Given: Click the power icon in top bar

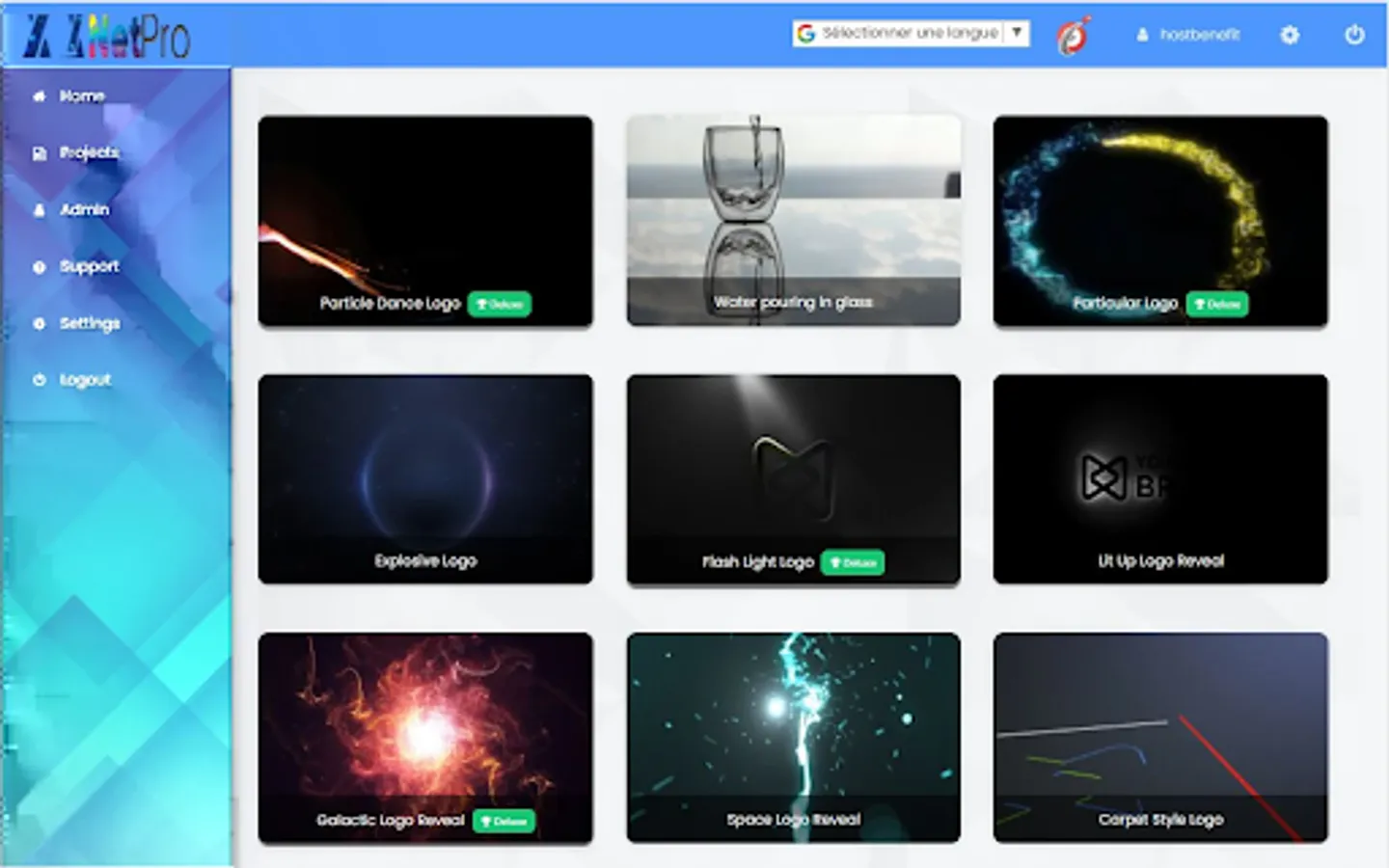Looking at the screenshot, I should coord(1354,35).
